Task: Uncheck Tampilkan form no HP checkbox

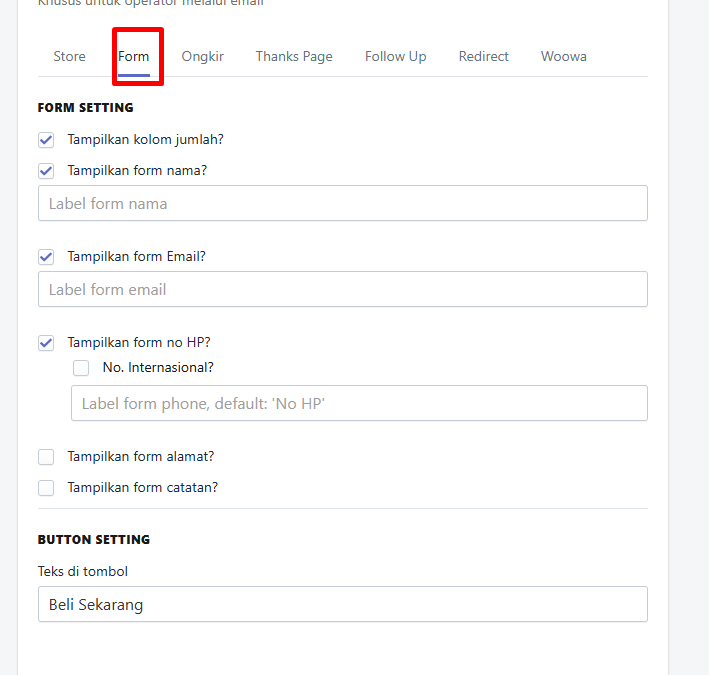Action: click(46, 343)
